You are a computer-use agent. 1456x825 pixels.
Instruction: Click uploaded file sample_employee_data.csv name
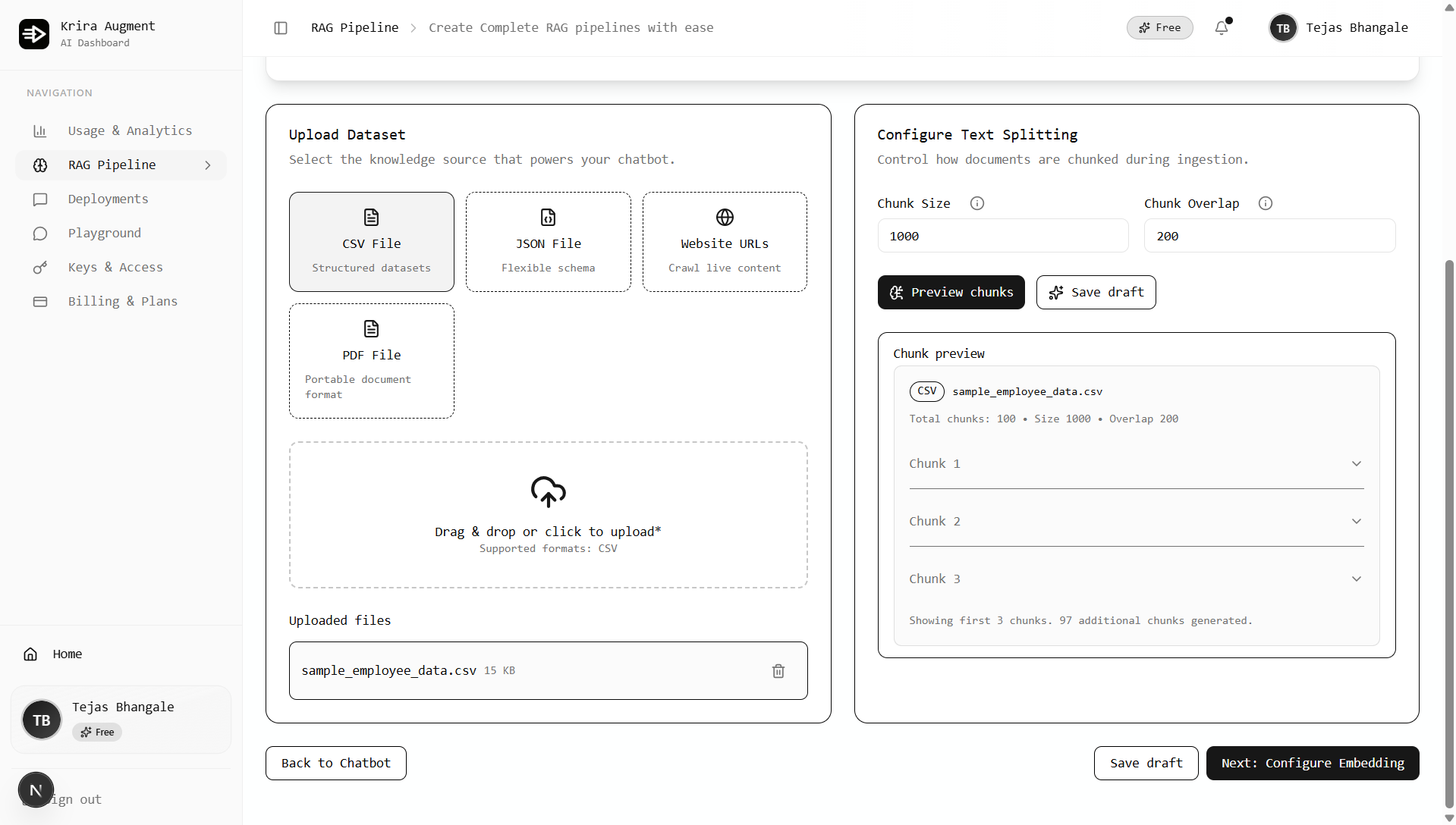pyautogui.click(x=389, y=671)
